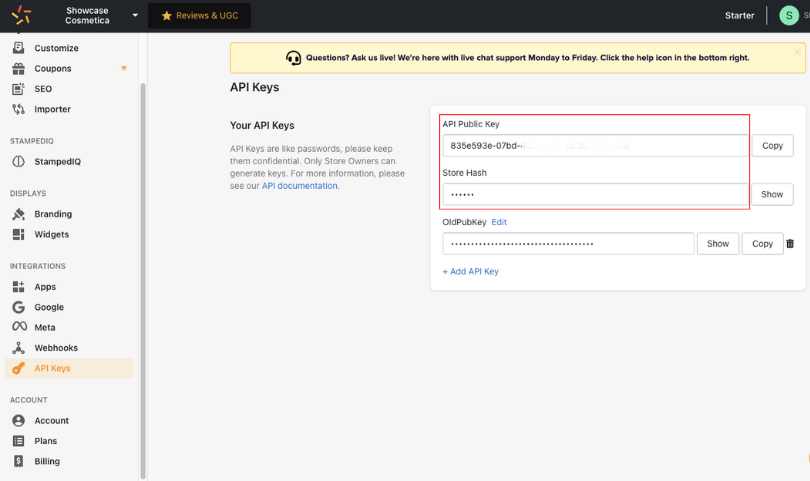Show the Store Hash value
The image size is (810, 481).
coord(772,194)
